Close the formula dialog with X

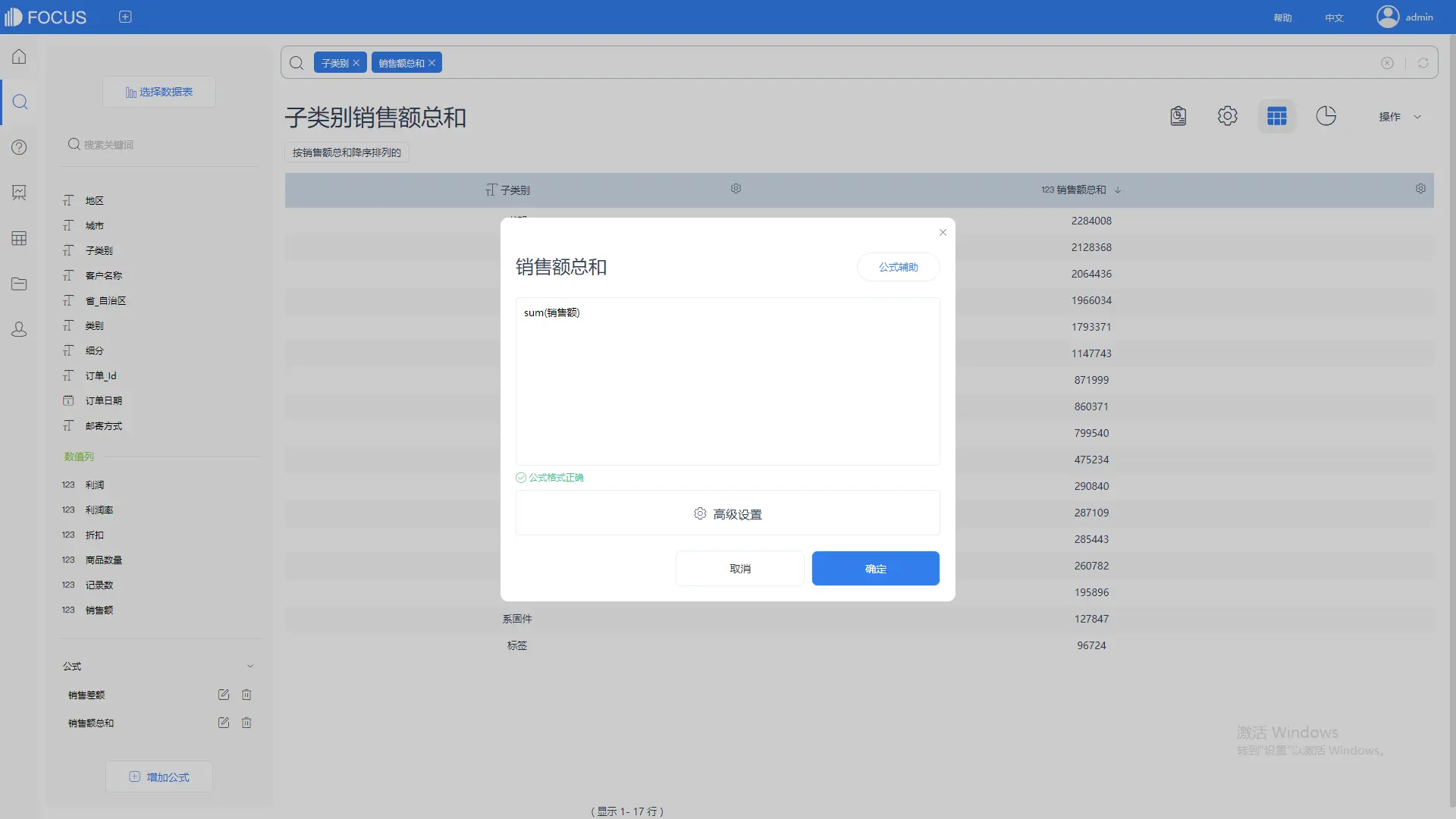943,233
